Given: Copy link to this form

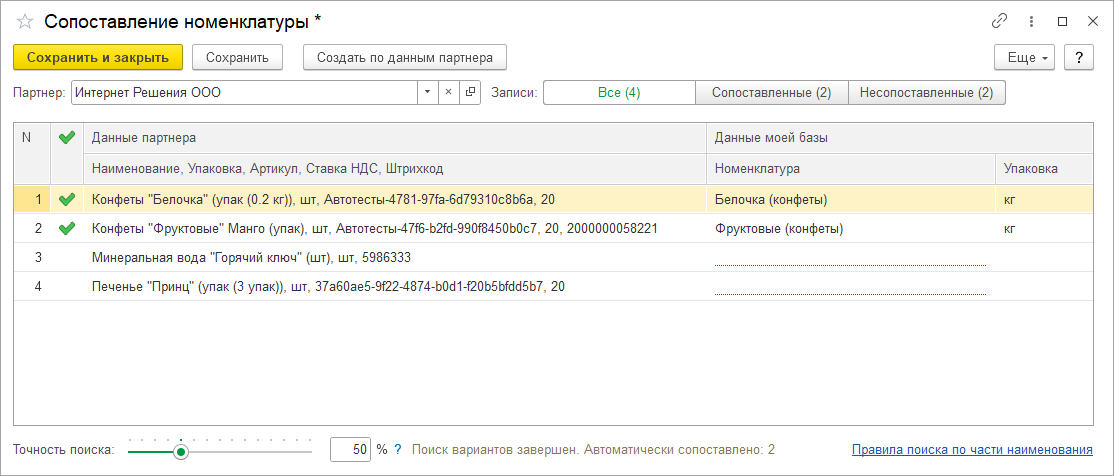Looking at the screenshot, I should tap(999, 21).
